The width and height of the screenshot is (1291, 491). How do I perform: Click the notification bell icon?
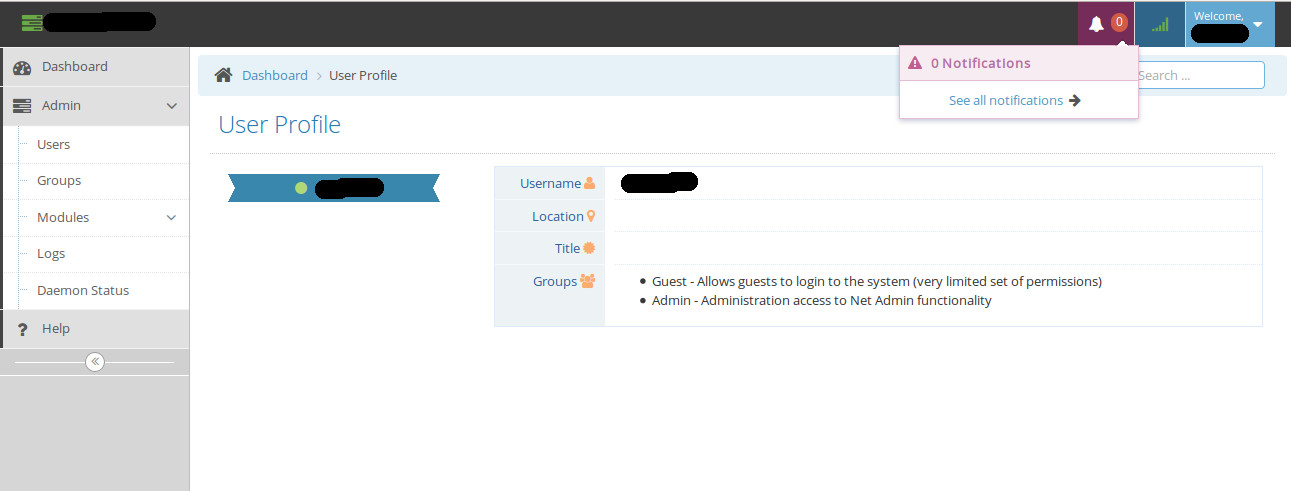point(1096,24)
